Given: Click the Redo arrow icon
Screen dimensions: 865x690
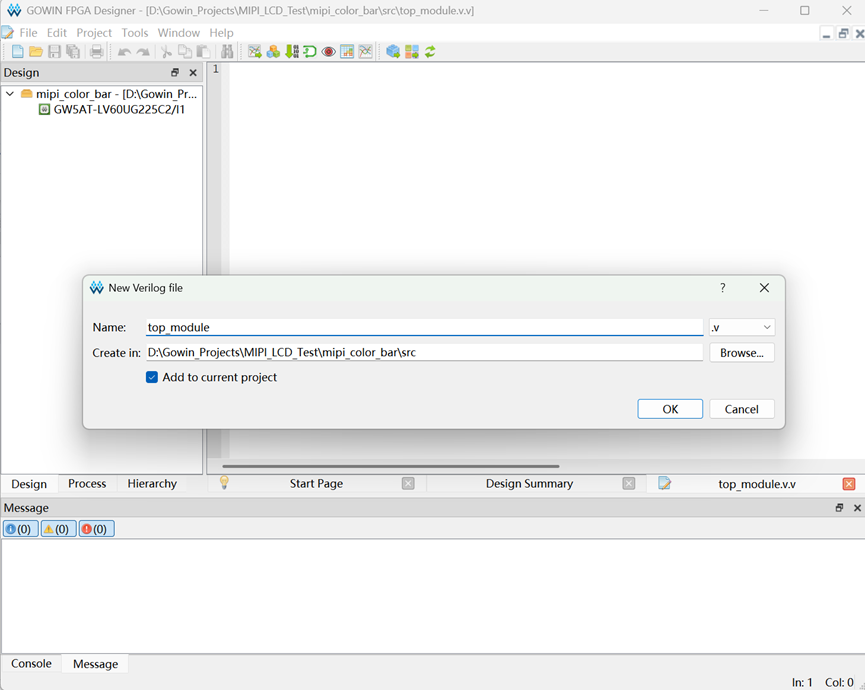Looking at the screenshot, I should click(143, 52).
